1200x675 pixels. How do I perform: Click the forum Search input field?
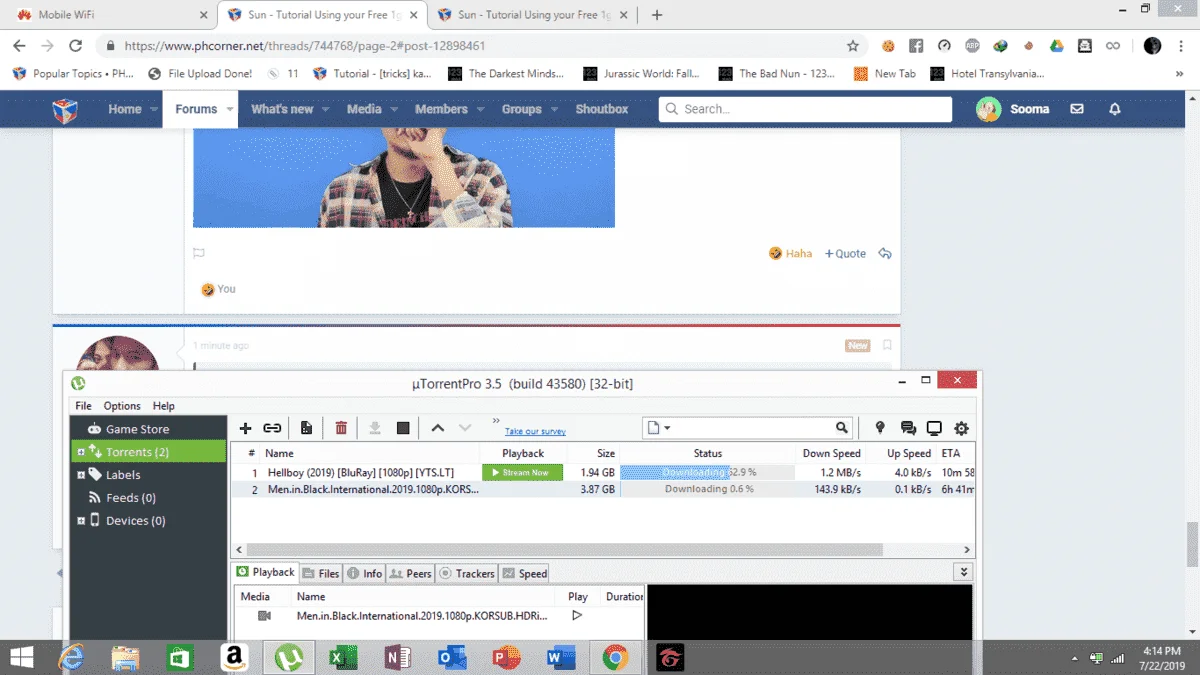pos(805,109)
